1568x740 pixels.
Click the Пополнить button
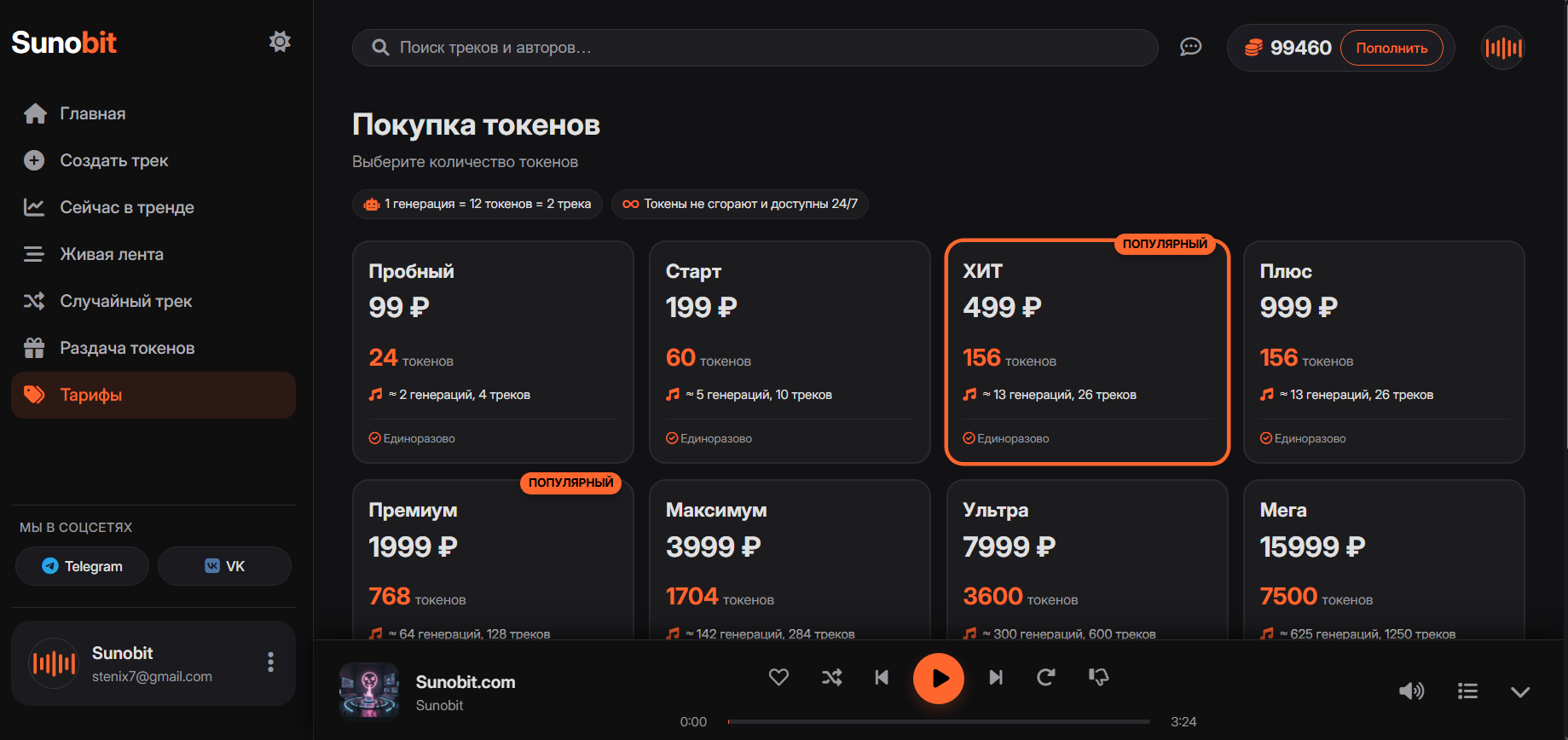point(1392,48)
